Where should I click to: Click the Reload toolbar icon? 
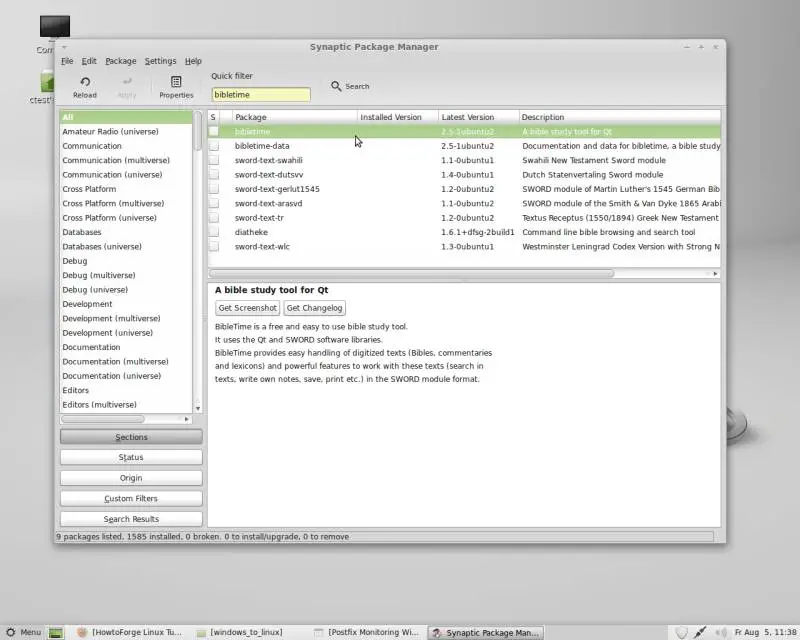pos(85,82)
